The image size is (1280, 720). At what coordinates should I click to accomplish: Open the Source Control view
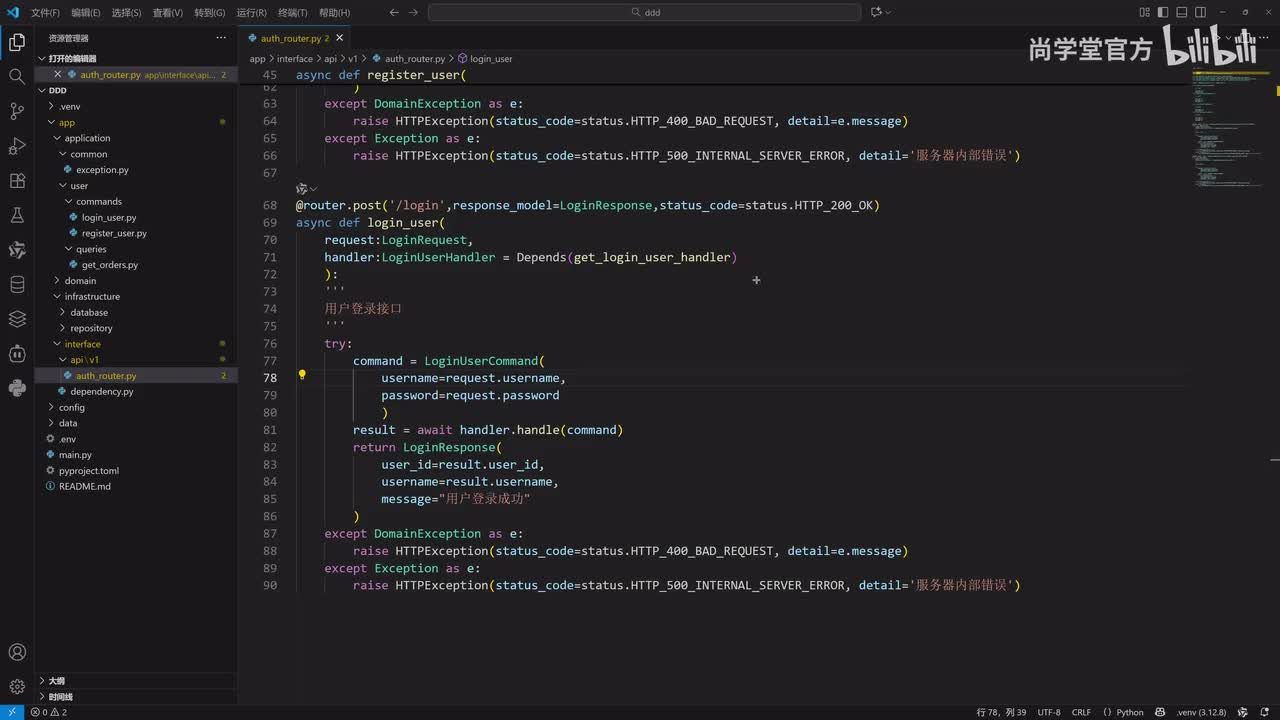point(17,111)
